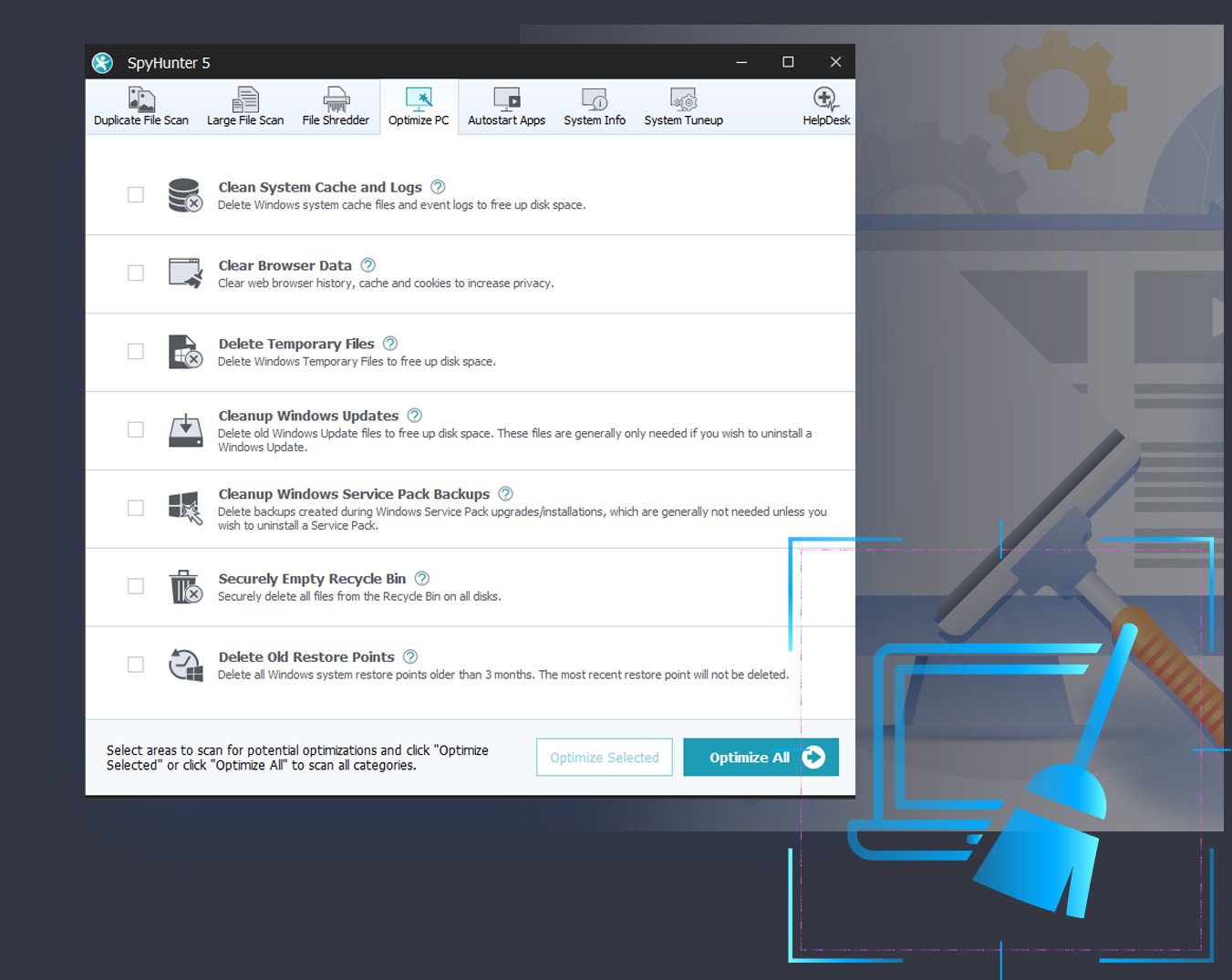Enable Clean System Cache and Logs
Screen dimensions: 1232x980
135,194
